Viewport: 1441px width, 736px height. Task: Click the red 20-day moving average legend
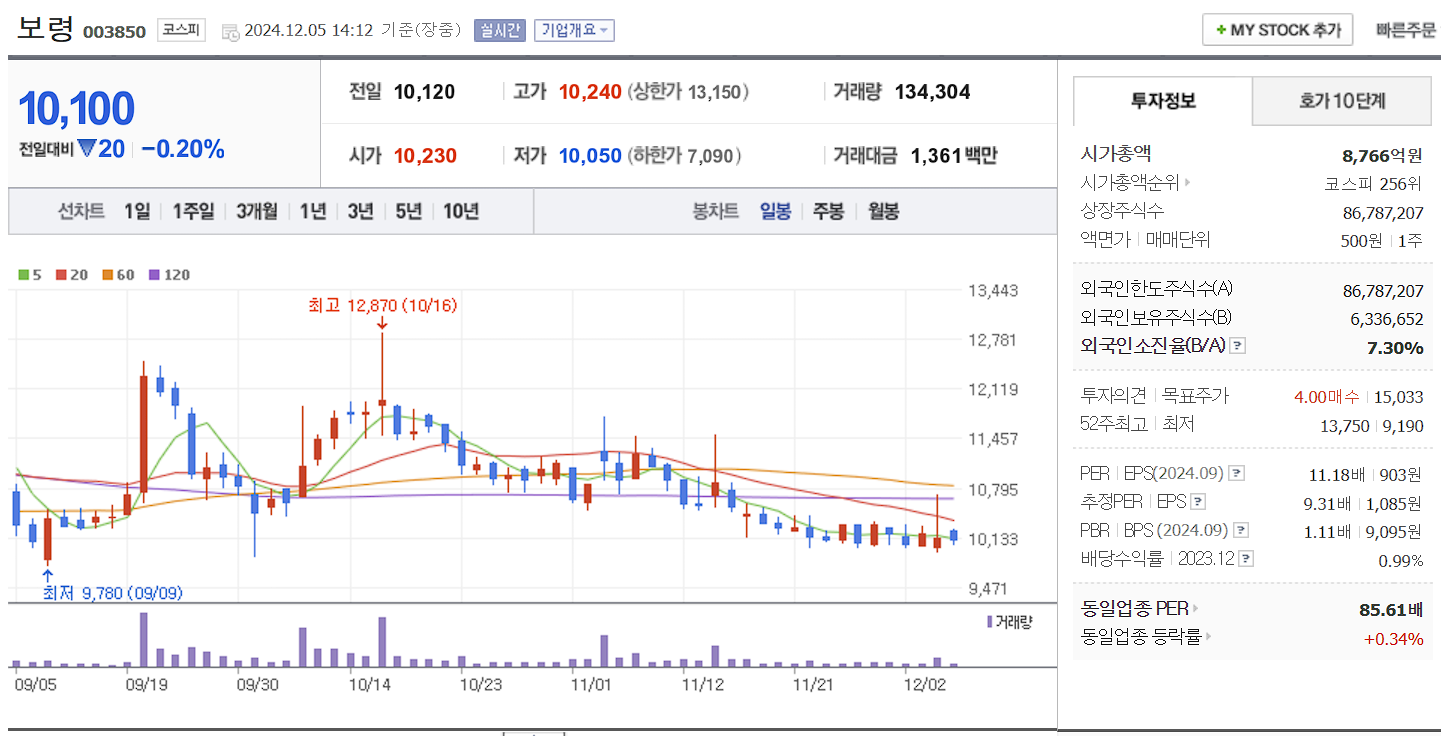click(x=61, y=274)
